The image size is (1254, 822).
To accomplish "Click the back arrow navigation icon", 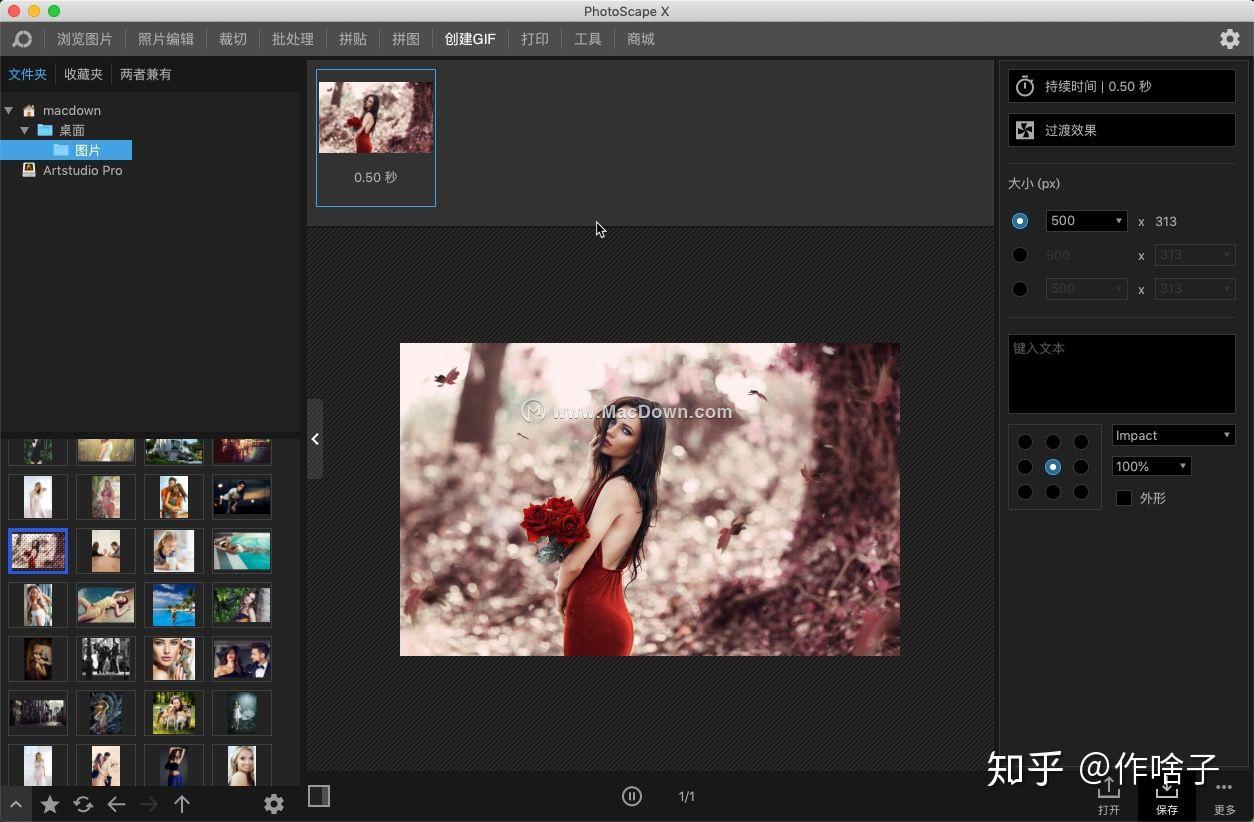I will tap(116, 804).
